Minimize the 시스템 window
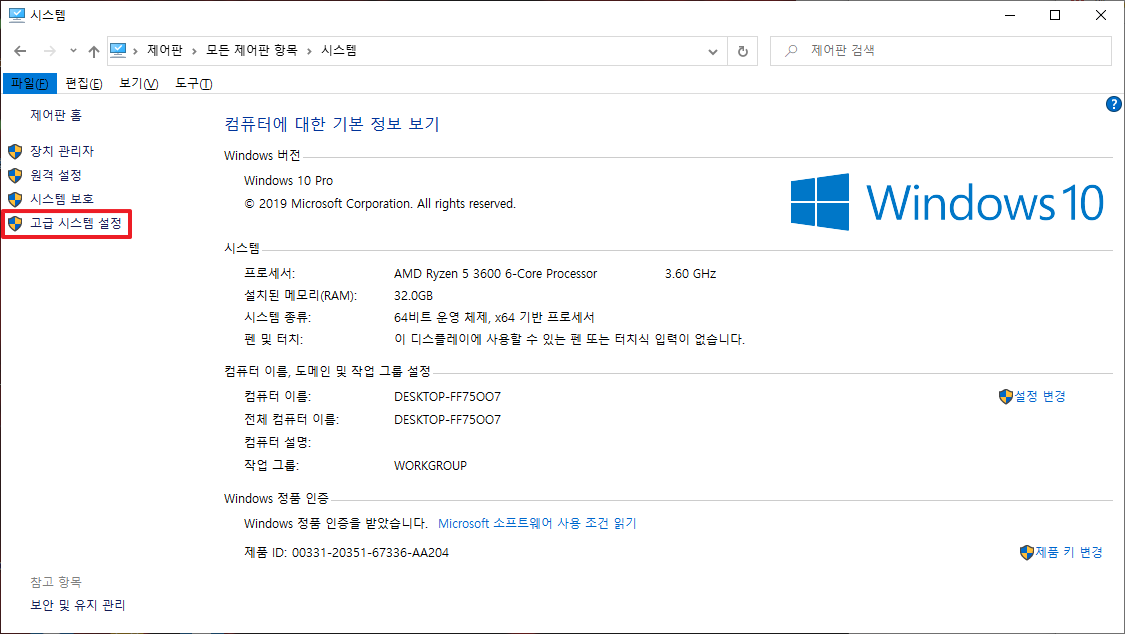The image size is (1125, 634). 1010,15
